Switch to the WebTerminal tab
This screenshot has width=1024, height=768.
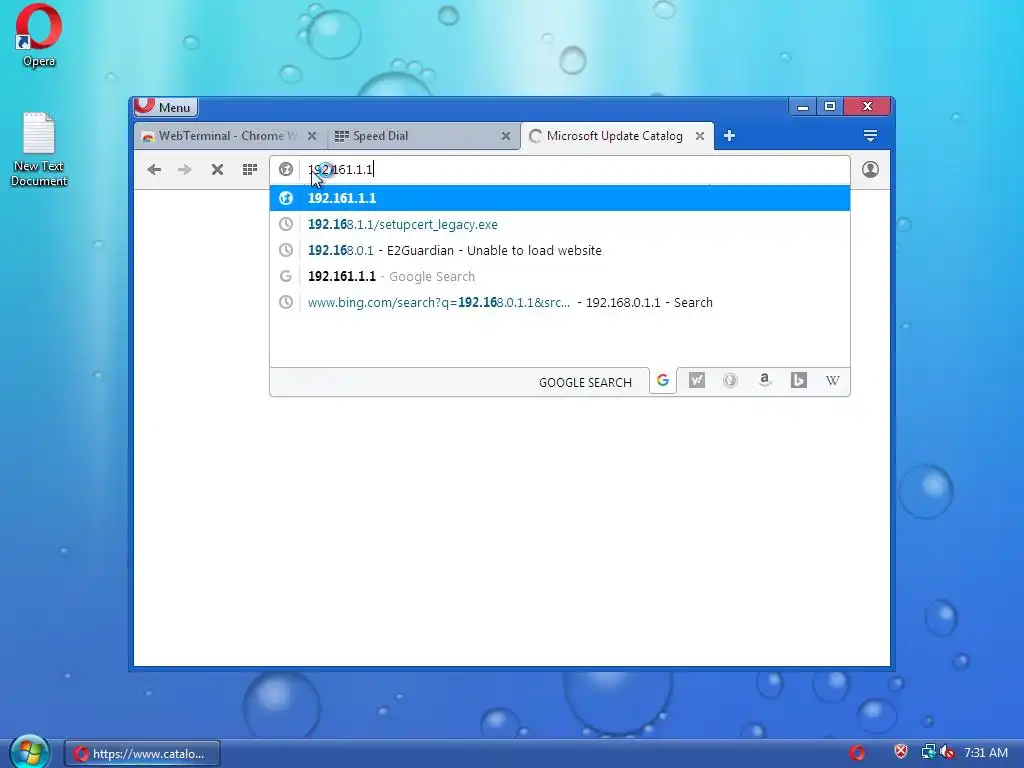pos(229,136)
